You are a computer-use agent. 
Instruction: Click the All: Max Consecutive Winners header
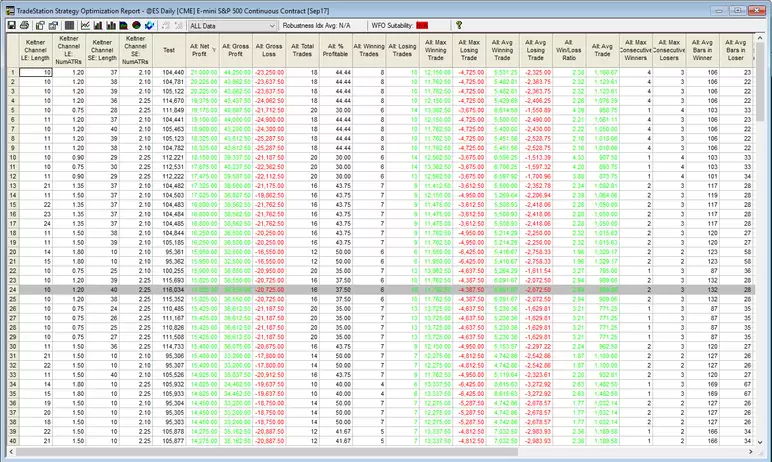coord(636,50)
